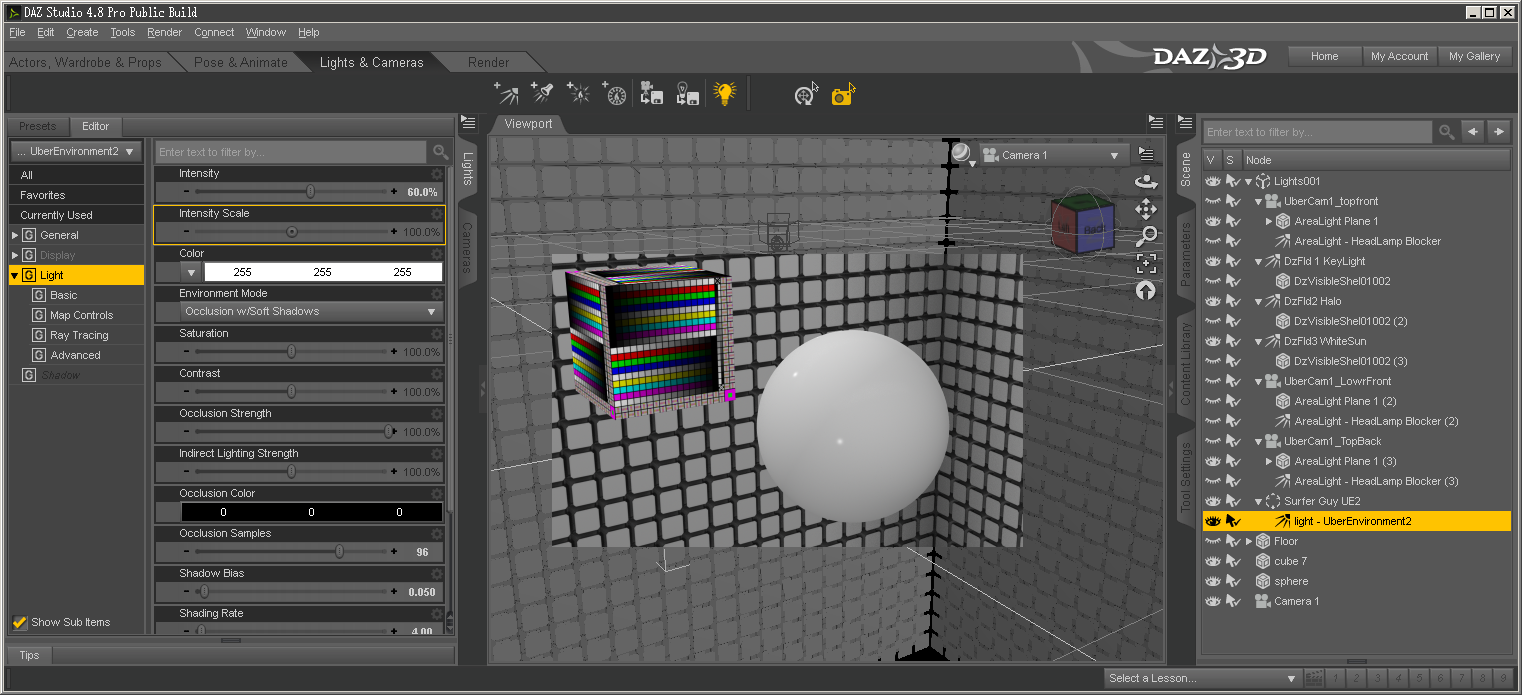Collapse the Light property group
Viewport: 1522px width, 695px height.
tap(14, 275)
